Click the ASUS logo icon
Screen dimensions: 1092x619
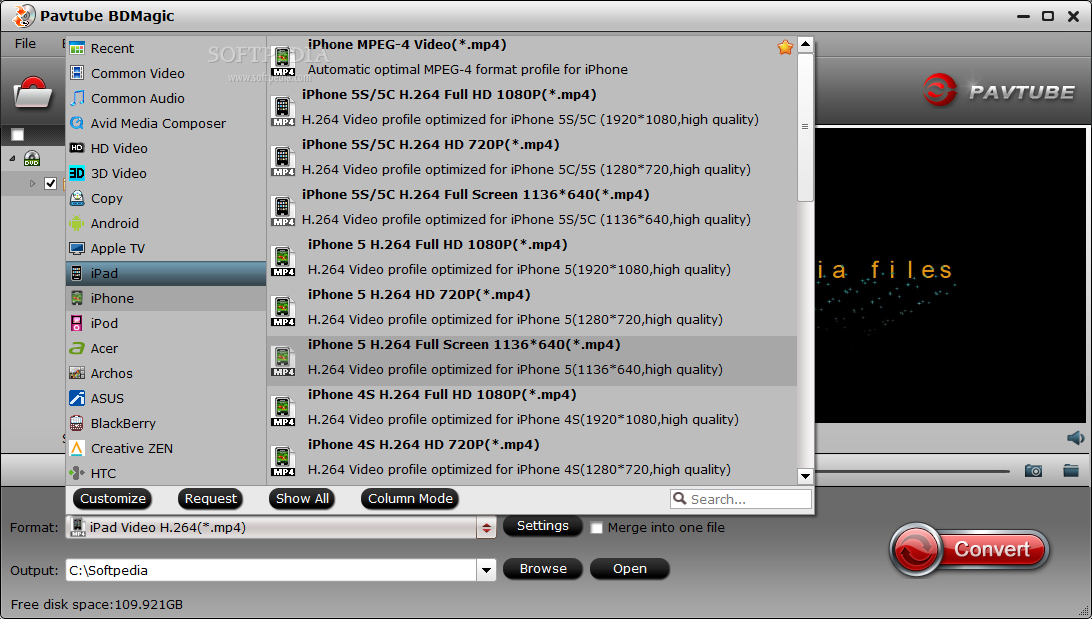(77, 398)
